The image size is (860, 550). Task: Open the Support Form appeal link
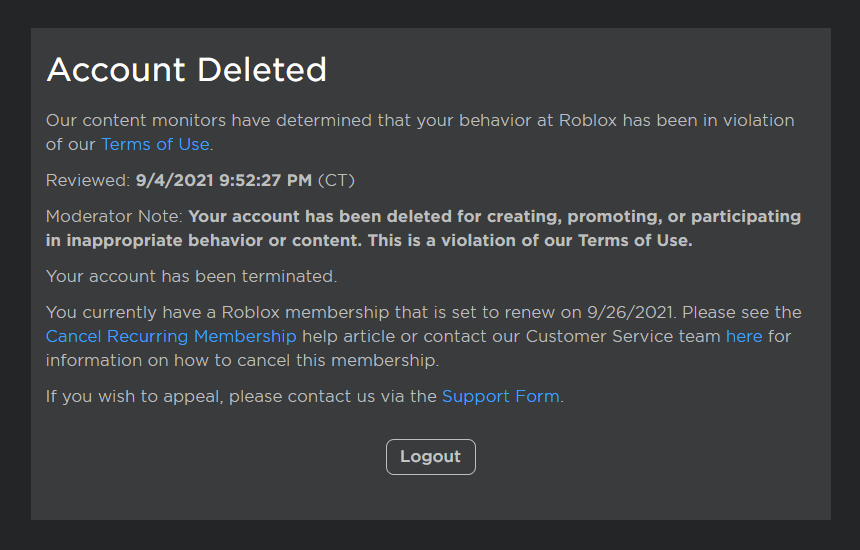point(500,396)
